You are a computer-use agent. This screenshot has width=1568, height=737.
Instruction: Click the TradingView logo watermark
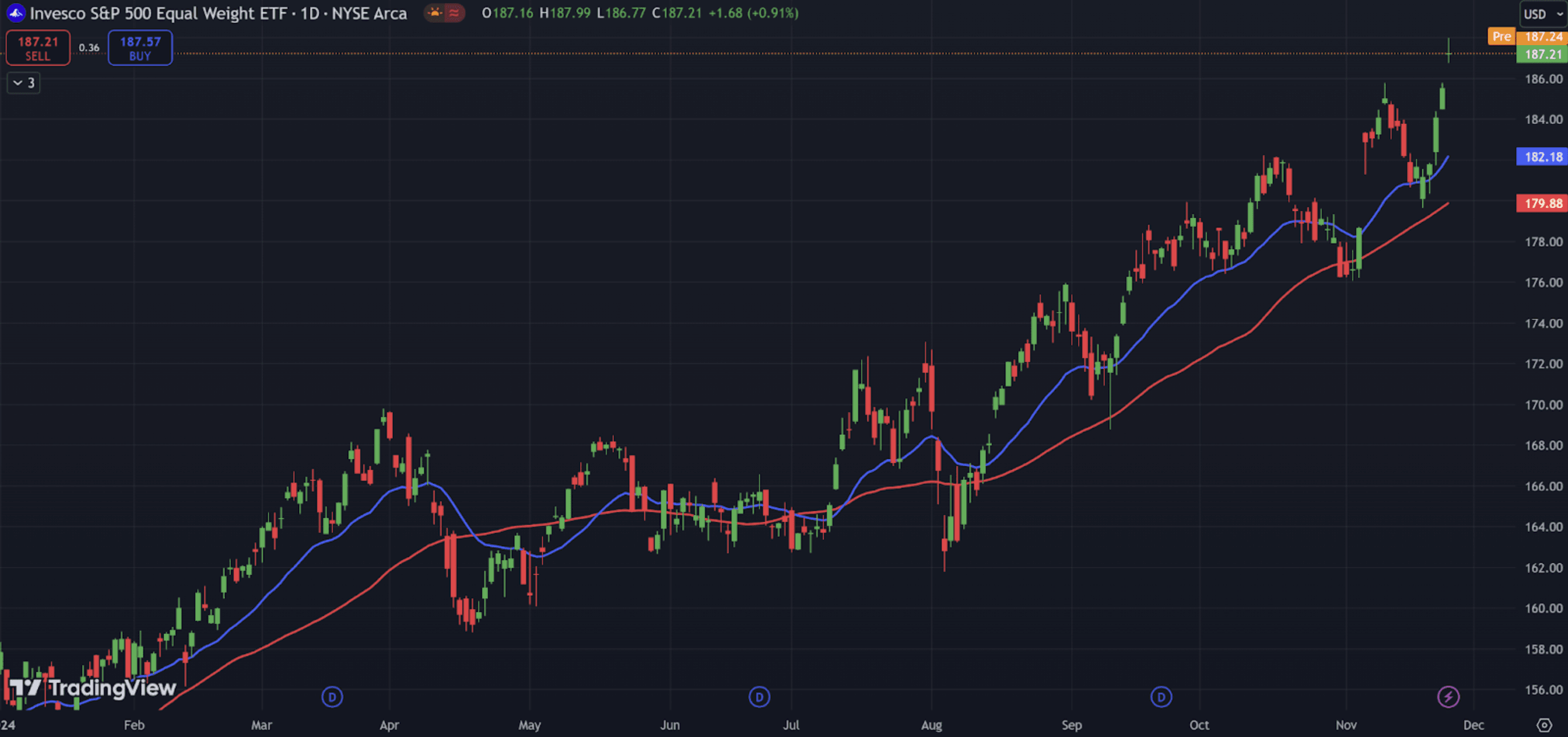click(93, 688)
